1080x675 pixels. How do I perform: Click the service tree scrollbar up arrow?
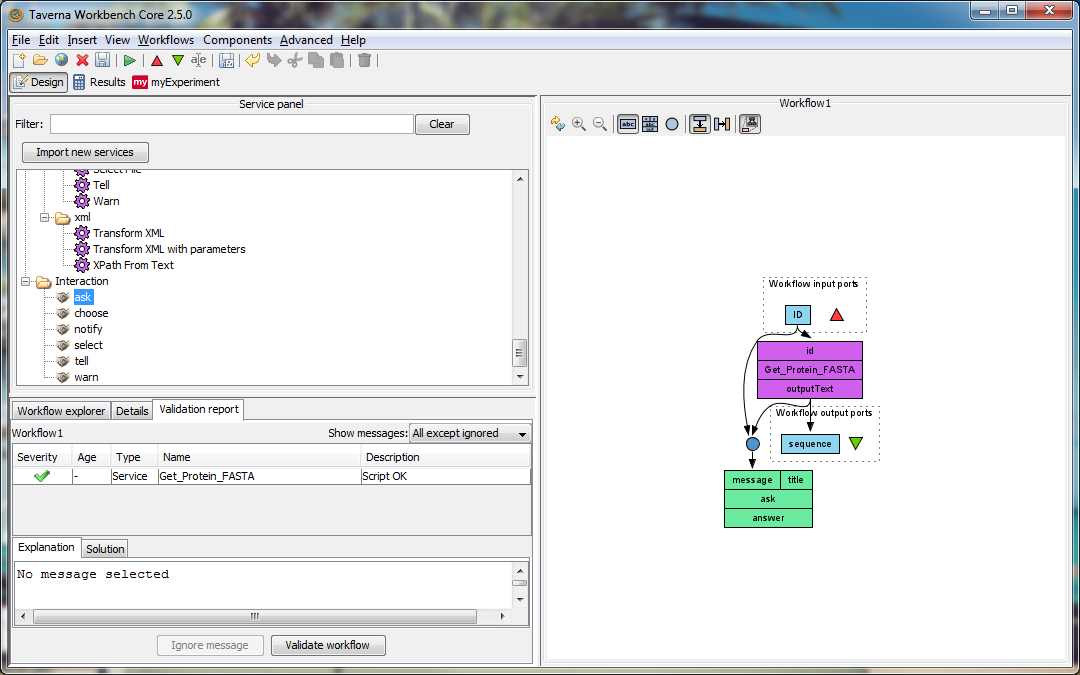(x=520, y=179)
